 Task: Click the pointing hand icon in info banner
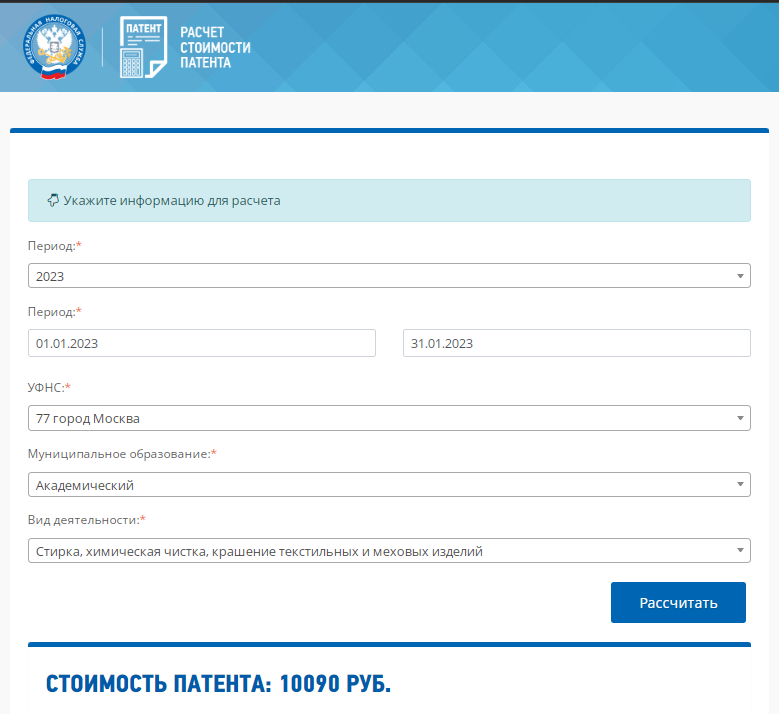(53, 200)
